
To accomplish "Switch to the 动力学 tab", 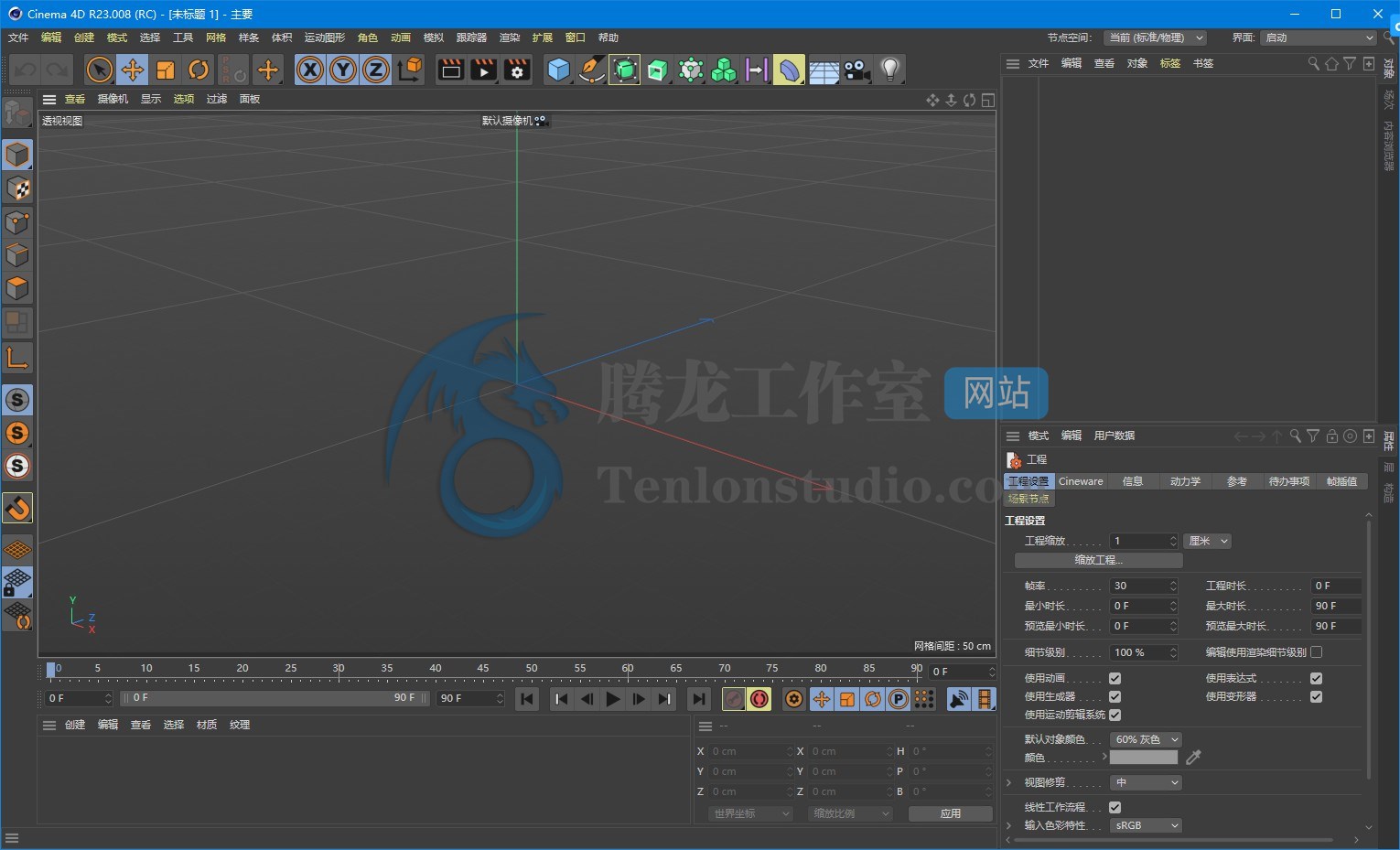I will tap(1185, 481).
